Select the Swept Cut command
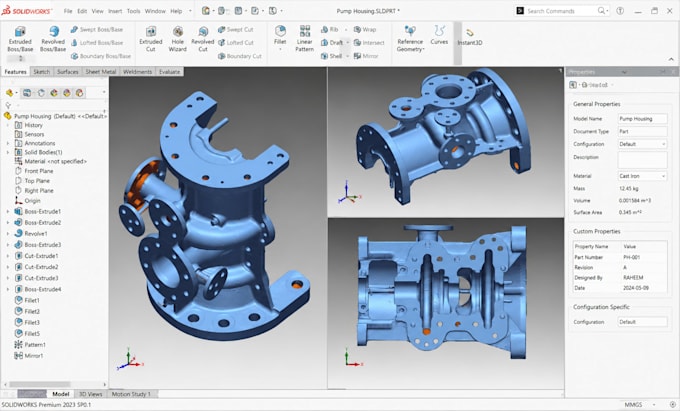 (235, 29)
